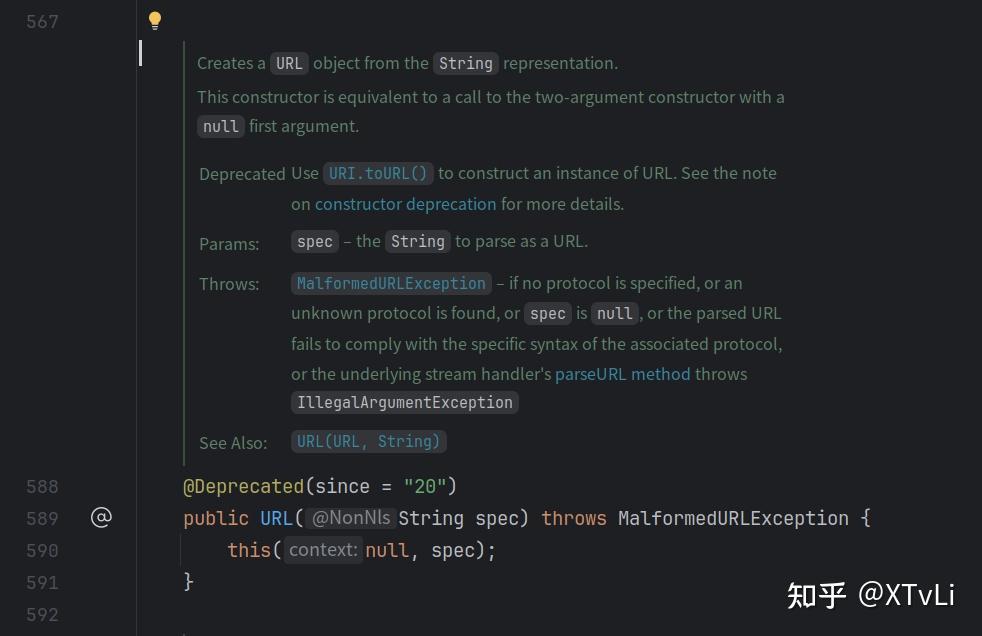982x636 pixels.
Task: Click the @ annotation gutter icon beside line 589
Action: [x=101, y=518]
